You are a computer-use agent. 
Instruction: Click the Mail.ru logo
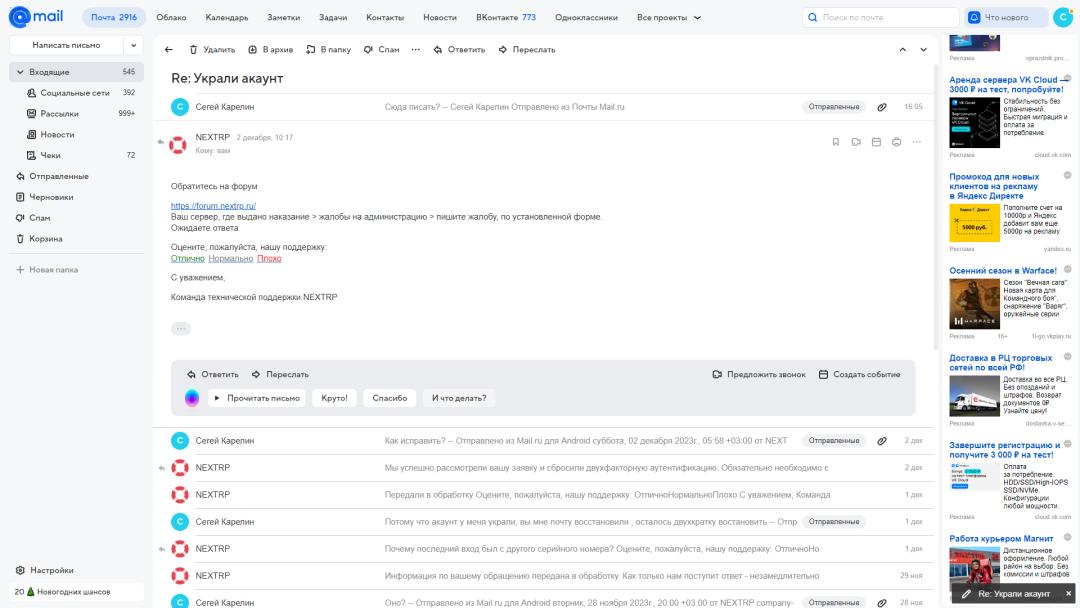click(36, 17)
